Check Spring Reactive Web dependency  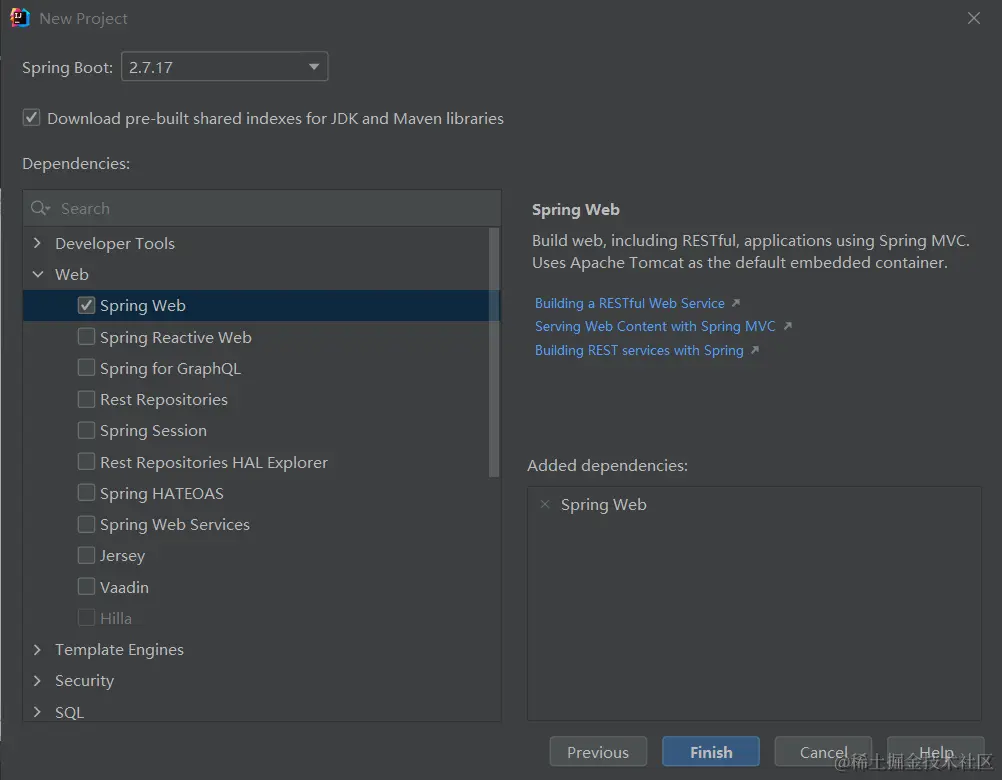coord(86,337)
